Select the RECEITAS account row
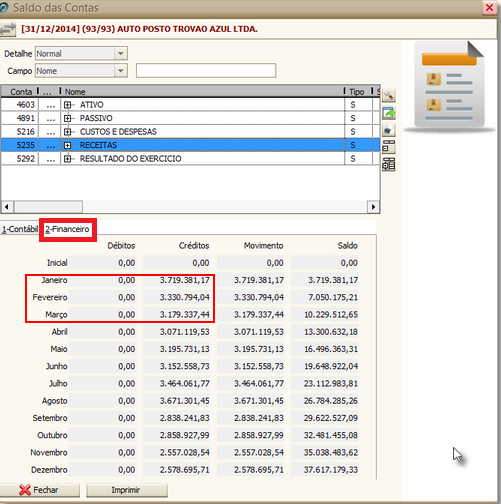The height and width of the screenshot is (504, 501). point(190,145)
